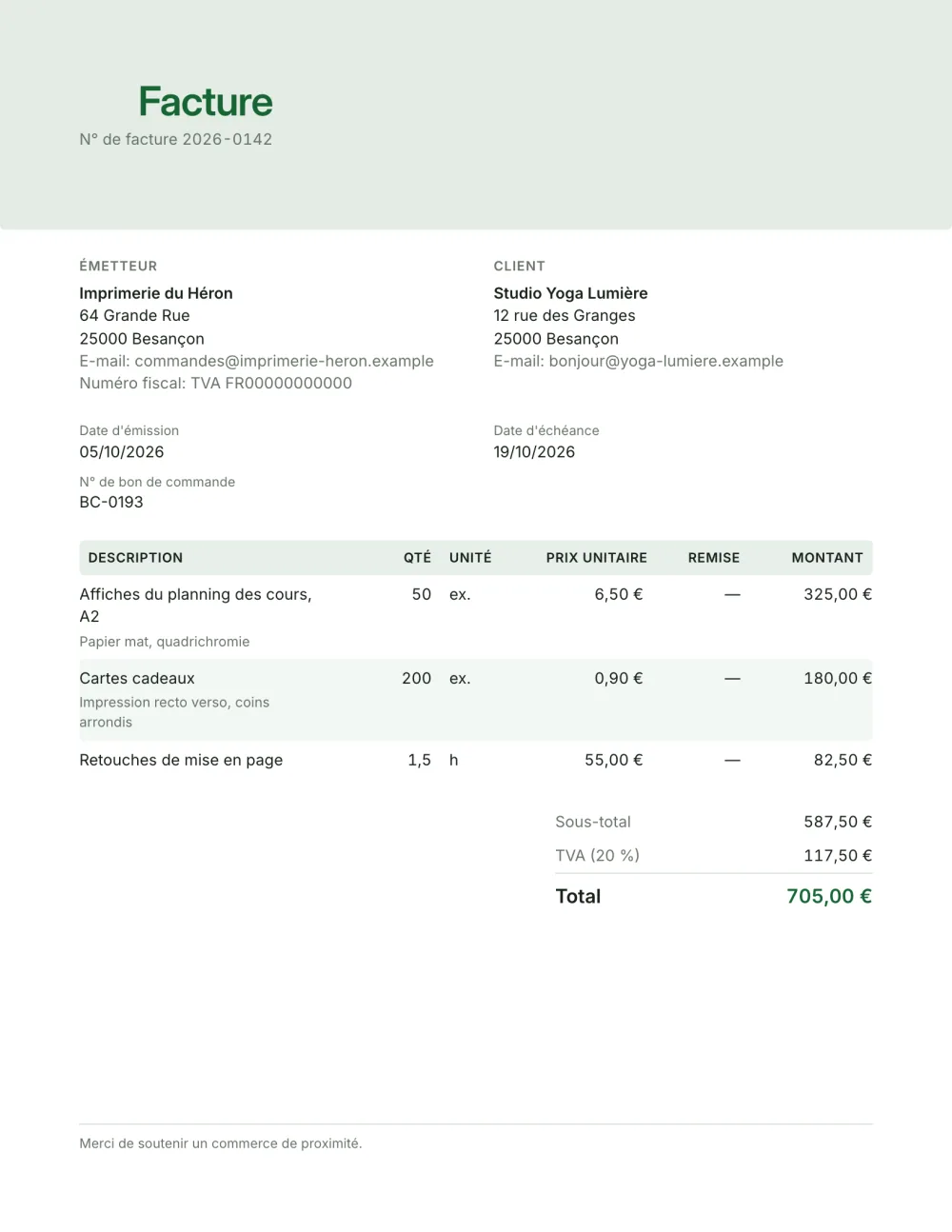Screen dimensions: 952x1232
Task: Click the due date 19/10/2026
Action: click(x=534, y=452)
